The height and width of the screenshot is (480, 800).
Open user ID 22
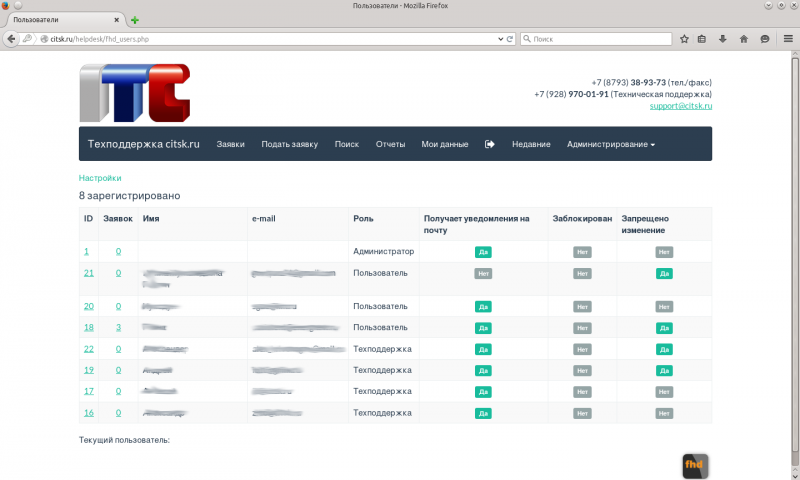click(89, 349)
